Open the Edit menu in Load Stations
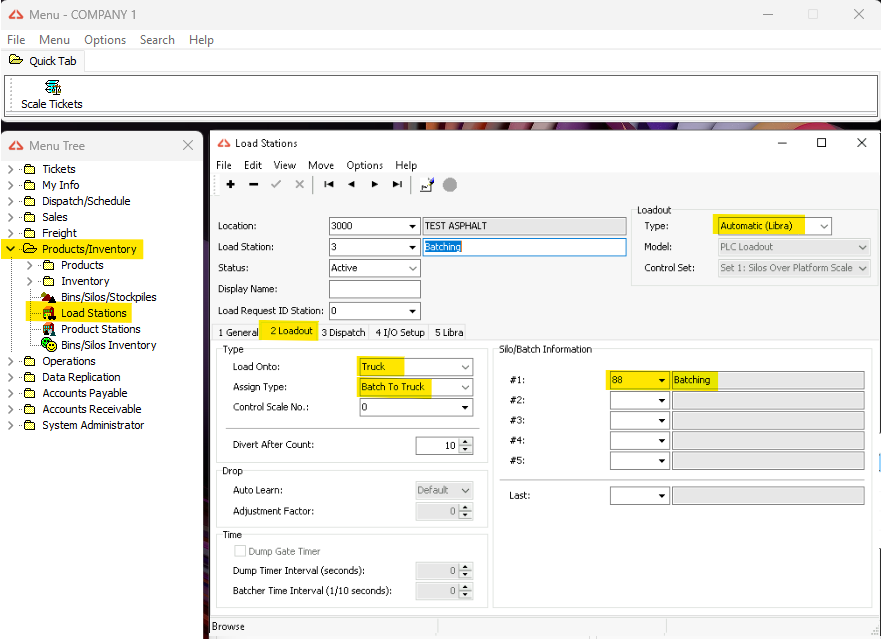The image size is (881, 639). 253,165
